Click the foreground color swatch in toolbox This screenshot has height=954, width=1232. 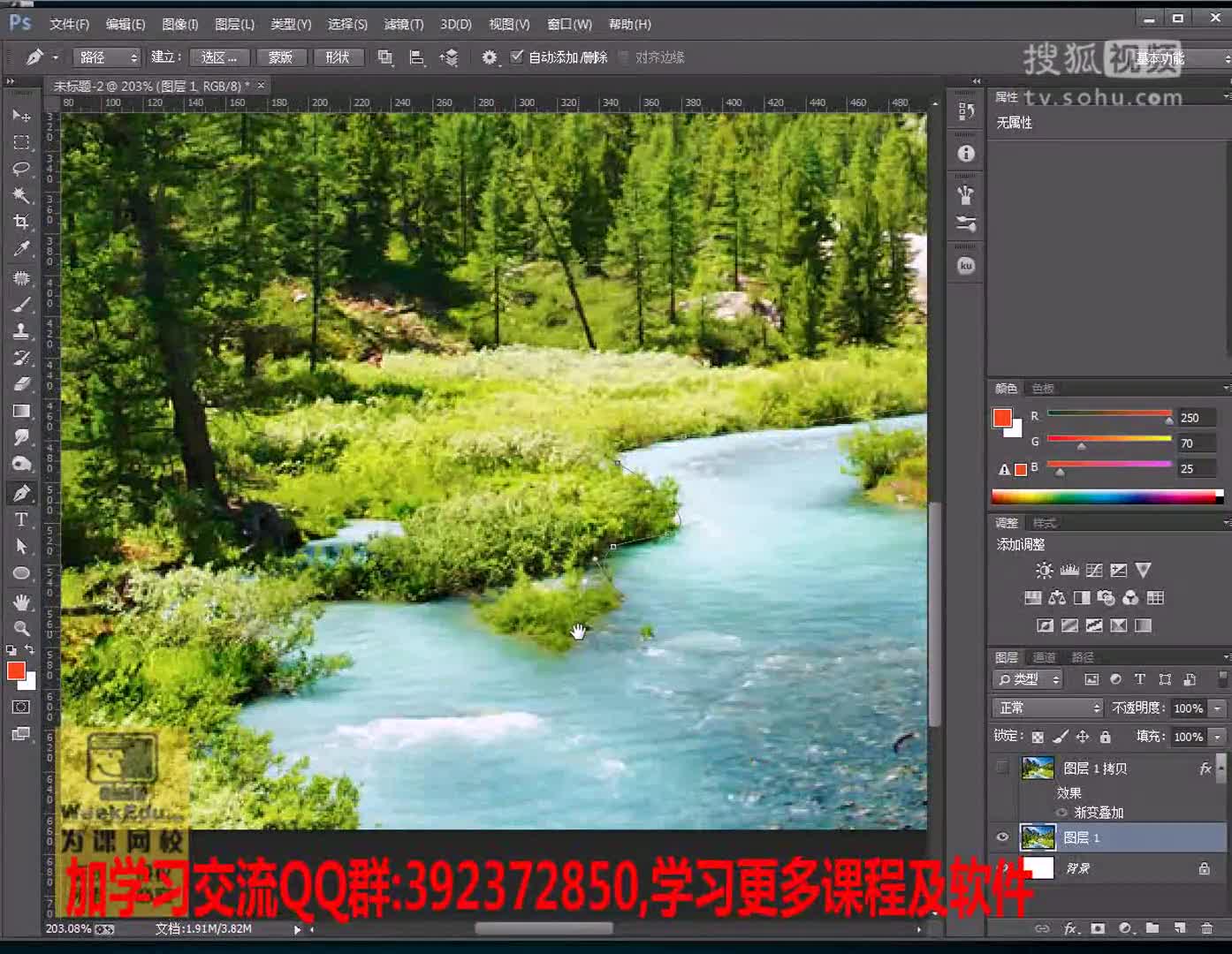coord(16,670)
